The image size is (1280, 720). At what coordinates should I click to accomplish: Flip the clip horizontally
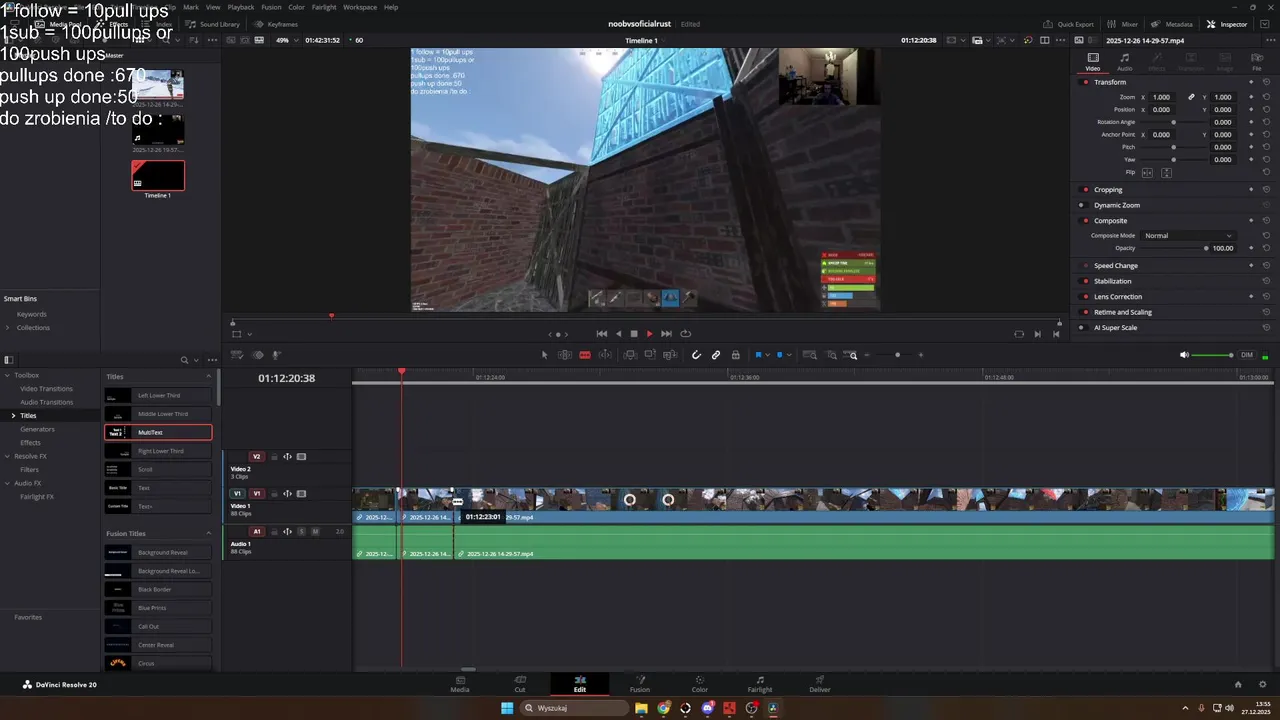[x=1147, y=173]
